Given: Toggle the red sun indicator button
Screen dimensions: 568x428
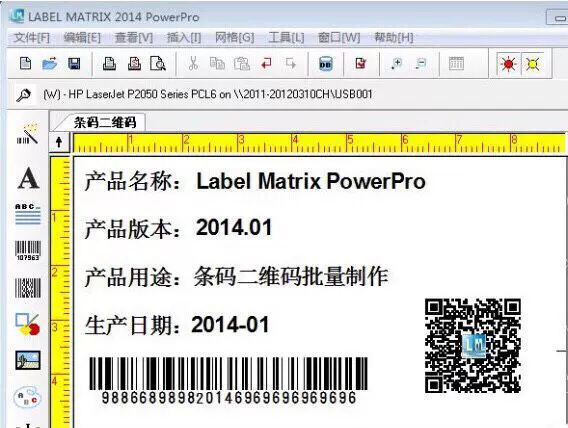Looking at the screenshot, I should [508, 64].
